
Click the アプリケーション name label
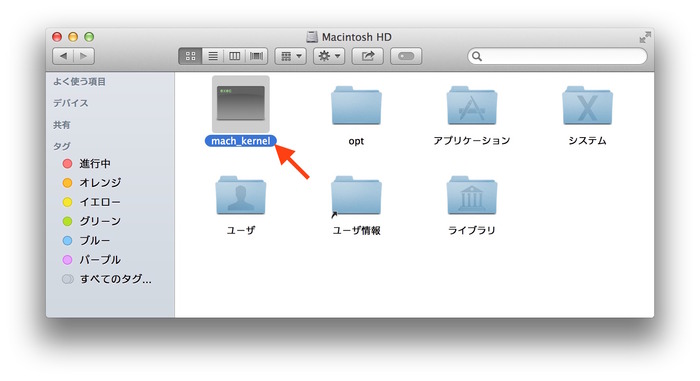pos(471,141)
